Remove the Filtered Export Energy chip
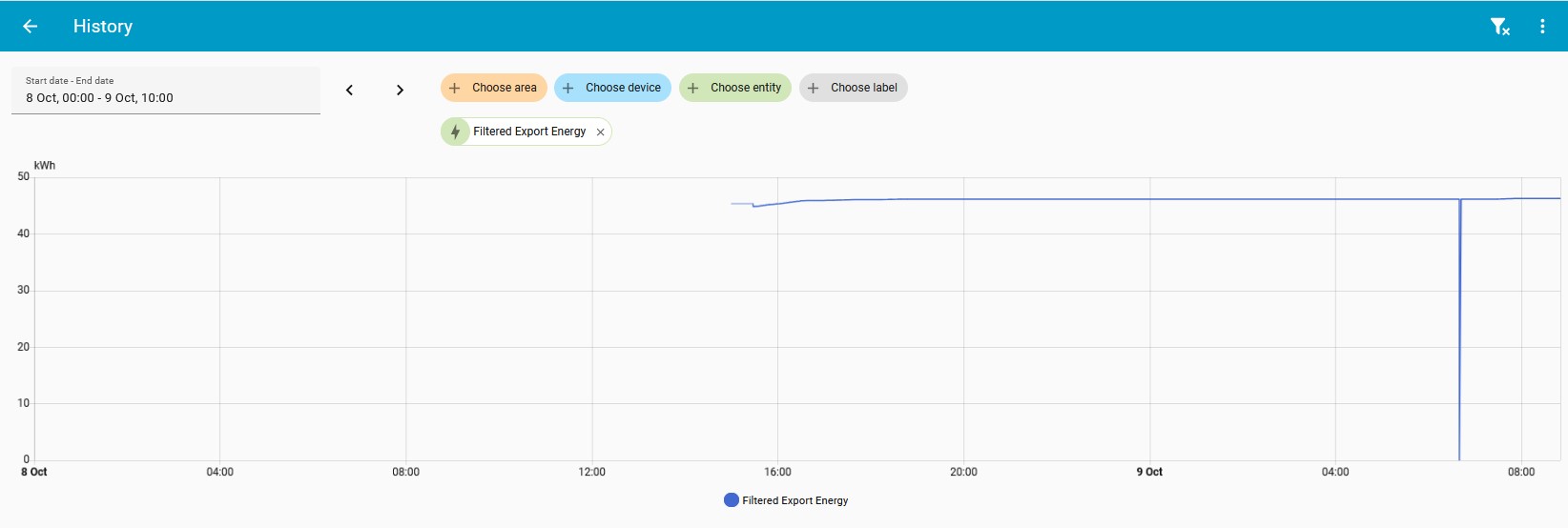 click(600, 132)
